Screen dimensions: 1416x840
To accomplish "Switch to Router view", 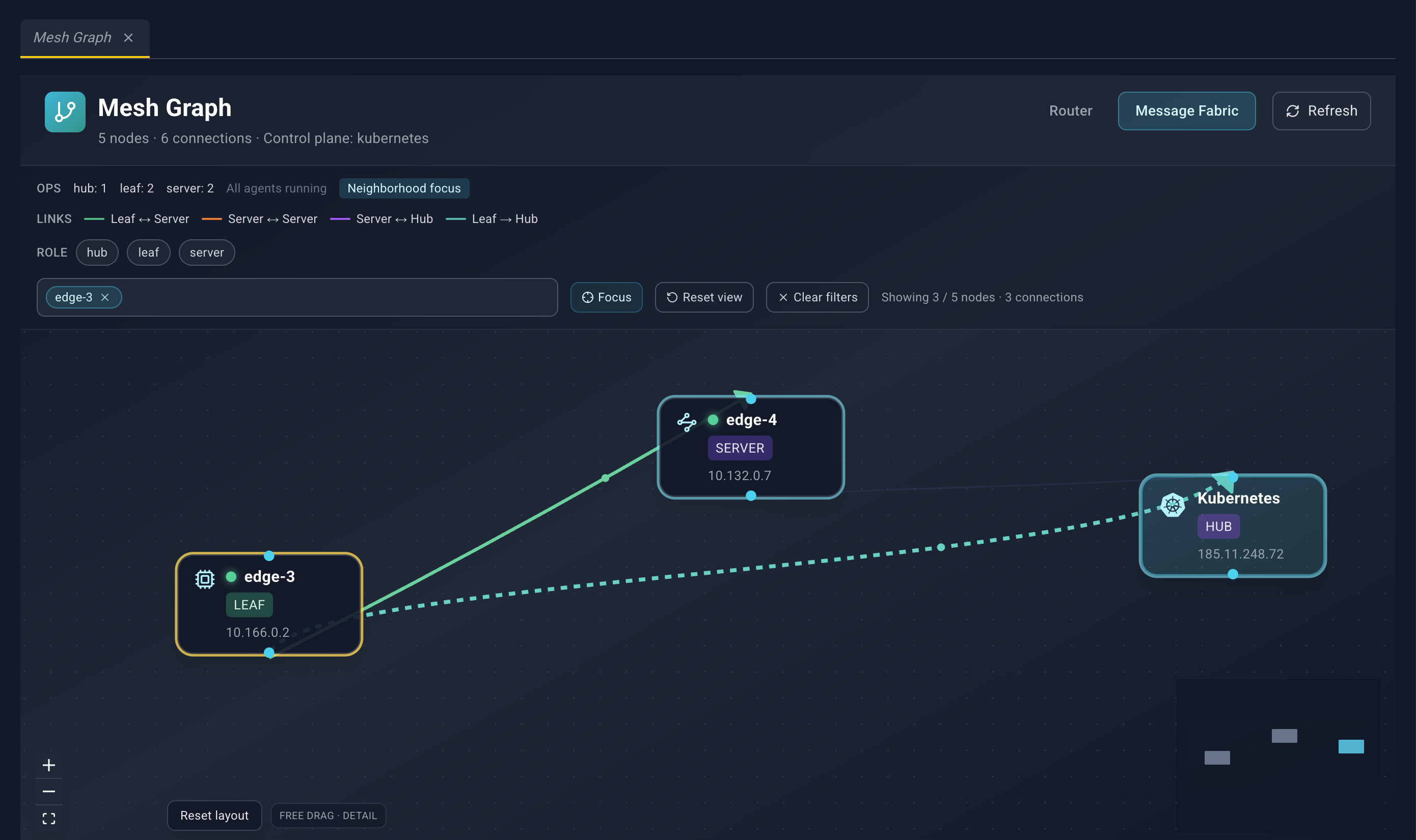I will tap(1070, 110).
